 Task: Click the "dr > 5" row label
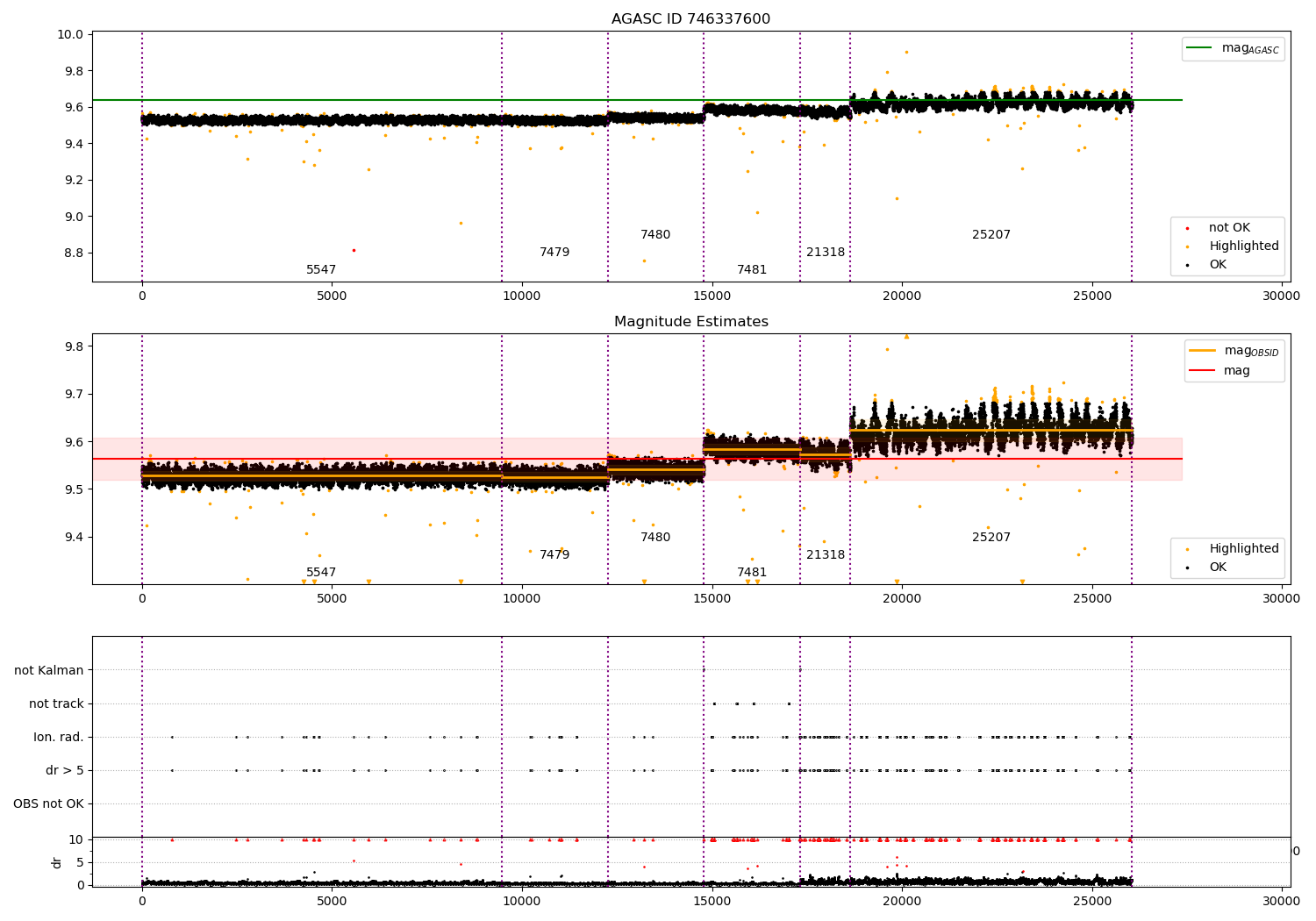click(65, 771)
